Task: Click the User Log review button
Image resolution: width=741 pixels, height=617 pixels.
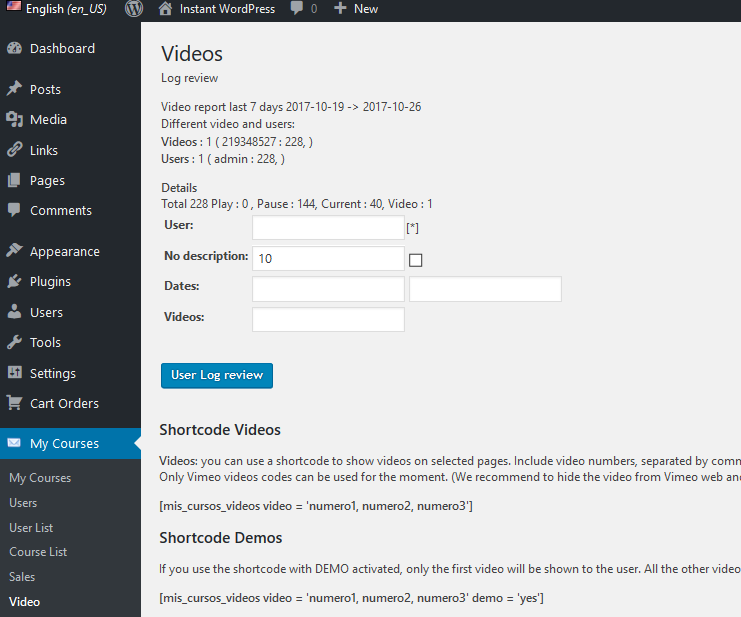Action: (217, 376)
